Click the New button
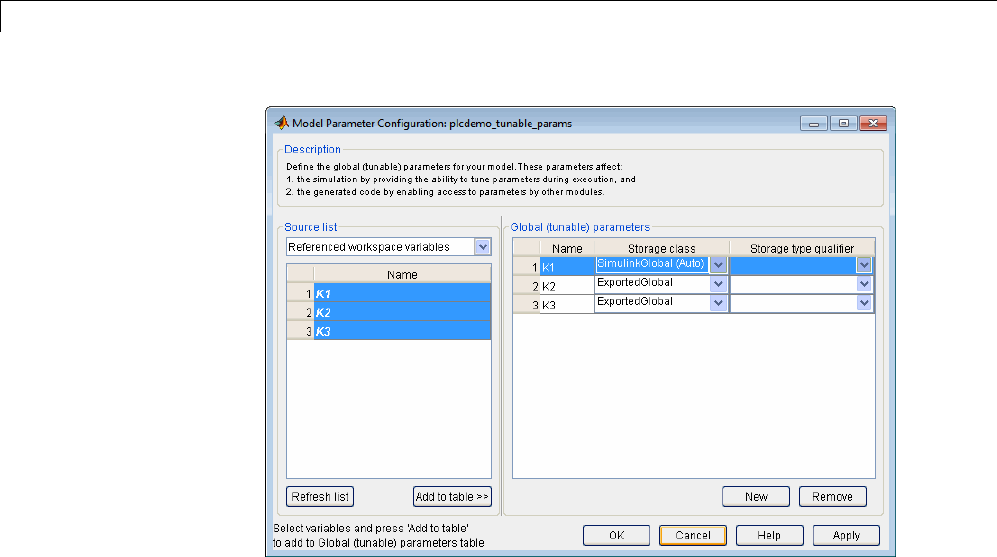 [756, 497]
